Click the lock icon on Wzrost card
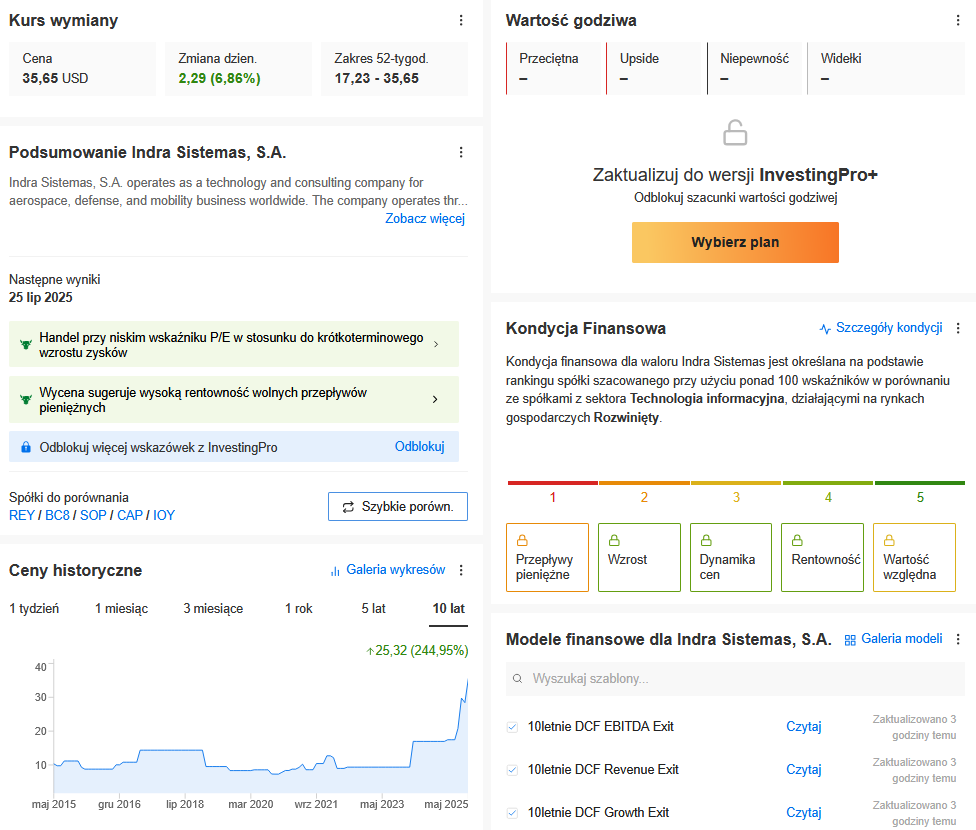Image resolution: width=976 pixels, height=830 pixels. coord(614,540)
